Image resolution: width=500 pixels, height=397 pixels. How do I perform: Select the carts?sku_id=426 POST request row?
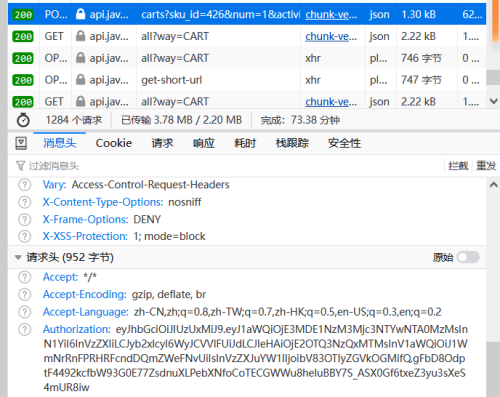click(x=247, y=14)
